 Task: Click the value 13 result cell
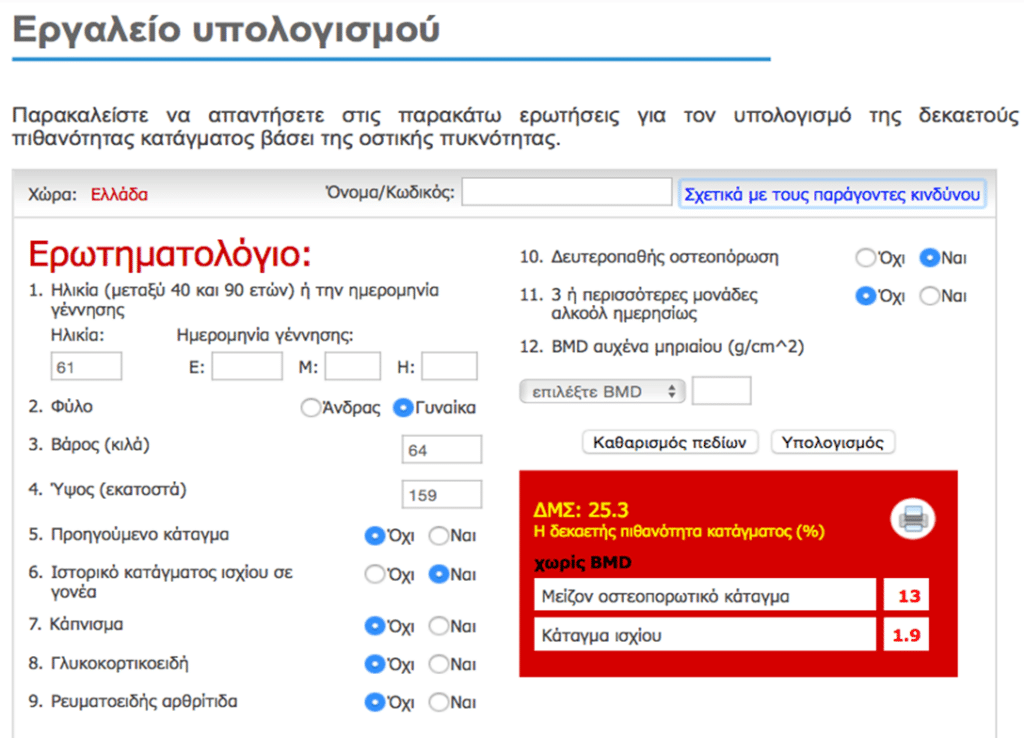coord(906,596)
